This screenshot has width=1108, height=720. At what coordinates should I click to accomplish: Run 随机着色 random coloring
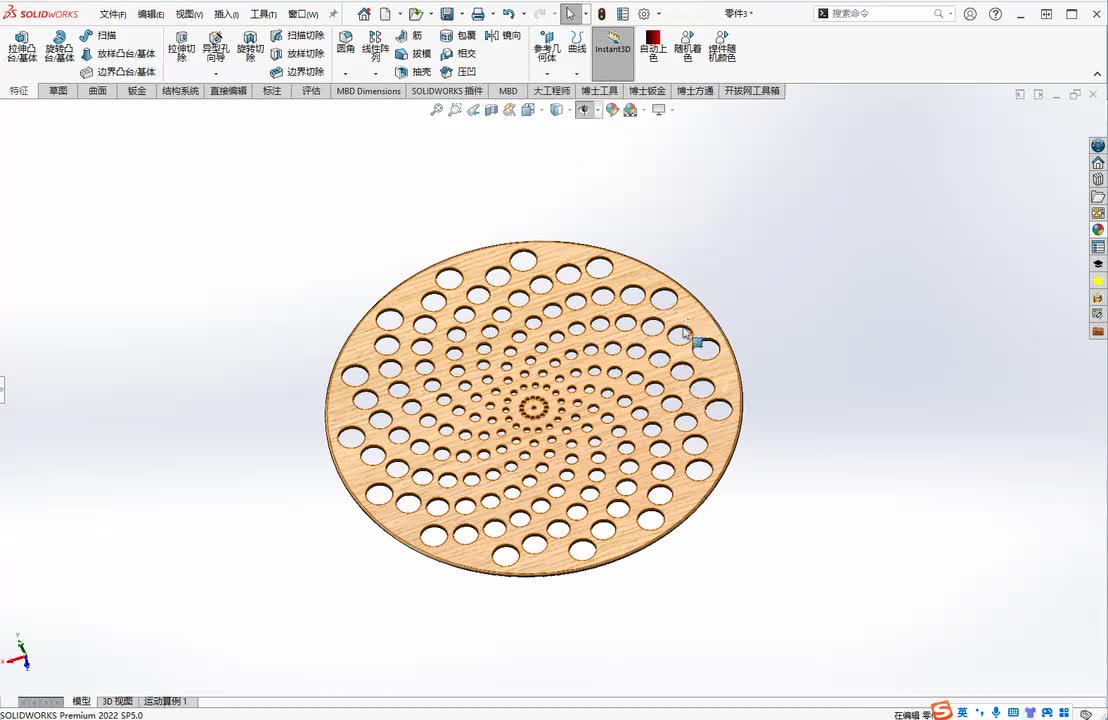[688, 47]
